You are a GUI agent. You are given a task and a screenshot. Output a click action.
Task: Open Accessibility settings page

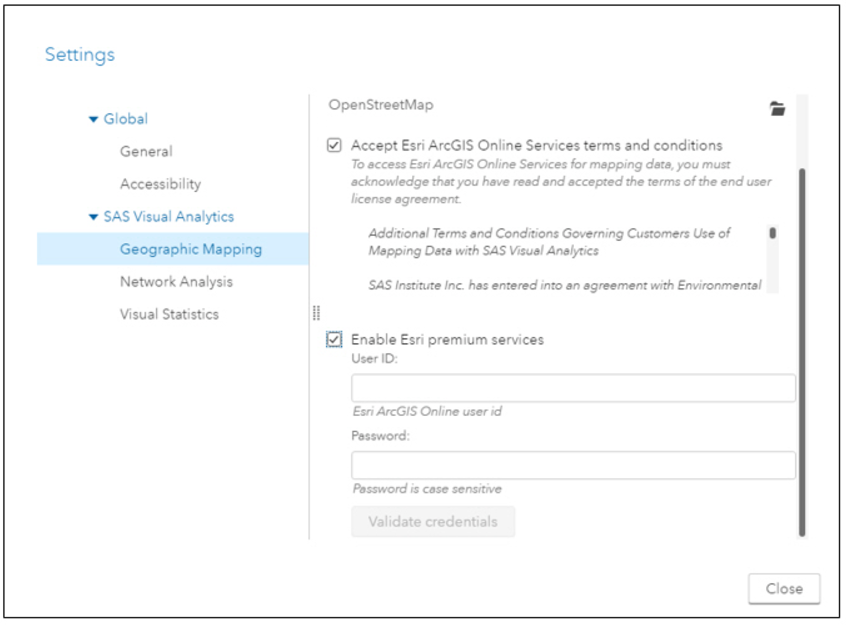[x=160, y=184]
